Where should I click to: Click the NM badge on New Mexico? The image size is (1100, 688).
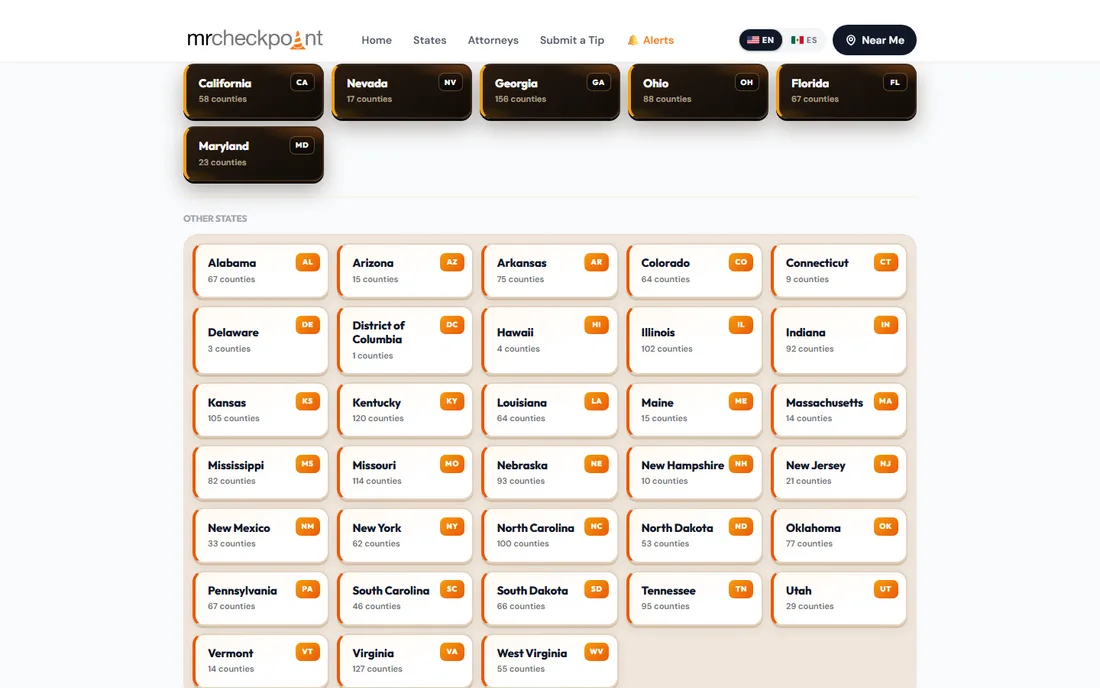[307, 526]
